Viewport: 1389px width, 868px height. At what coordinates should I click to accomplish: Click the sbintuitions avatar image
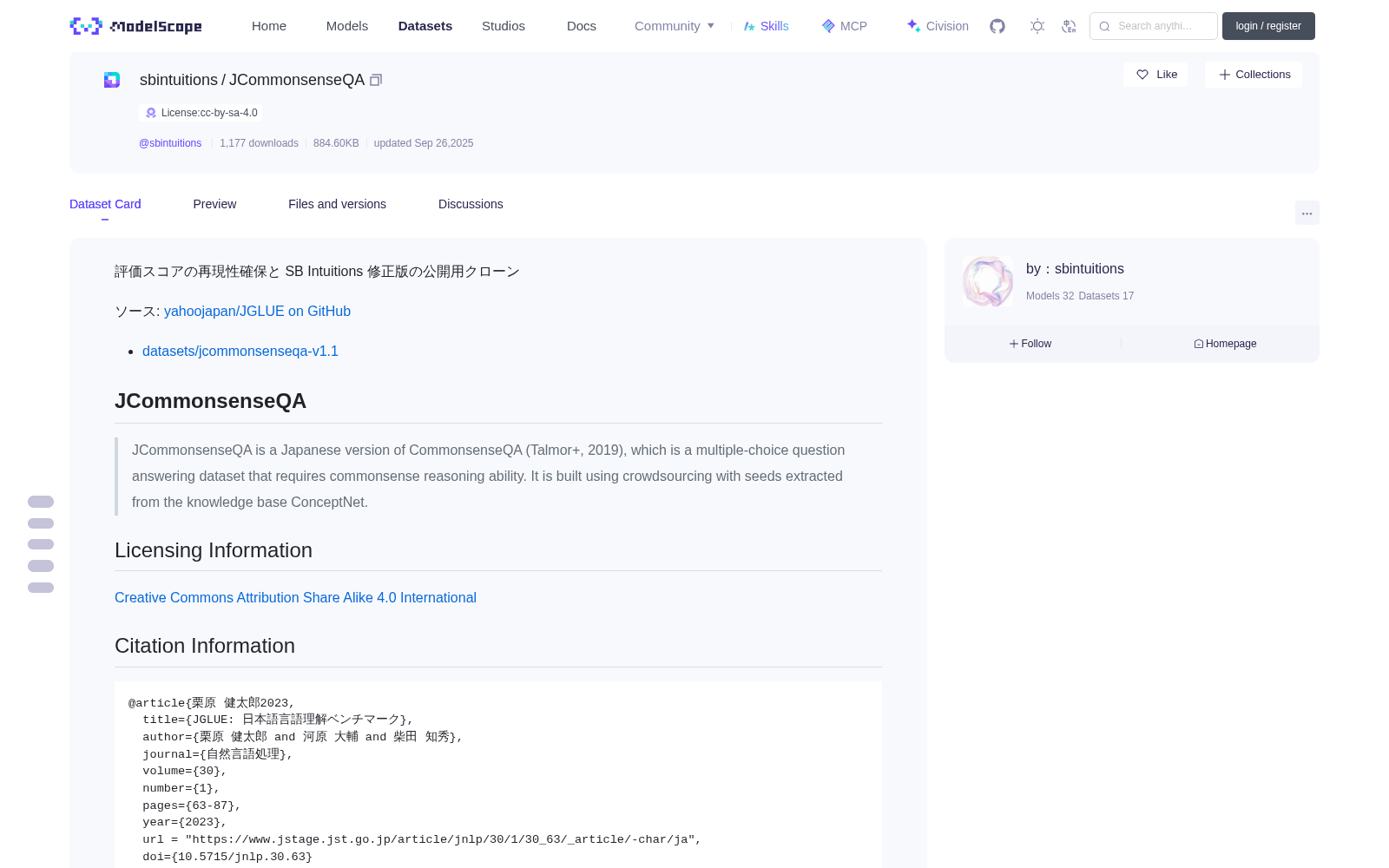click(987, 281)
